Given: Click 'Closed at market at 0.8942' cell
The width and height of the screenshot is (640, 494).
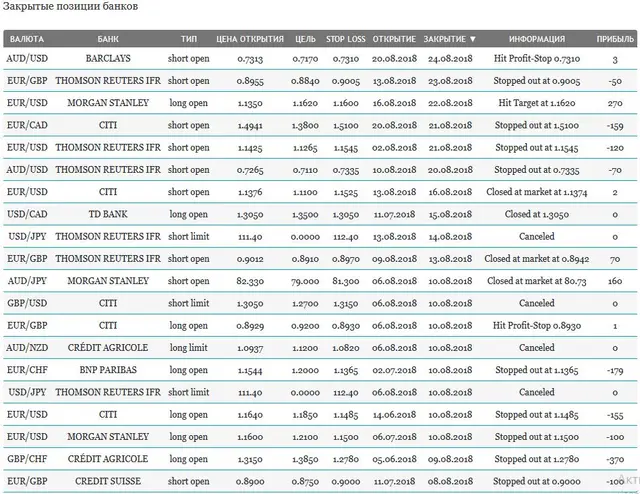Looking at the screenshot, I should click(x=537, y=259).
